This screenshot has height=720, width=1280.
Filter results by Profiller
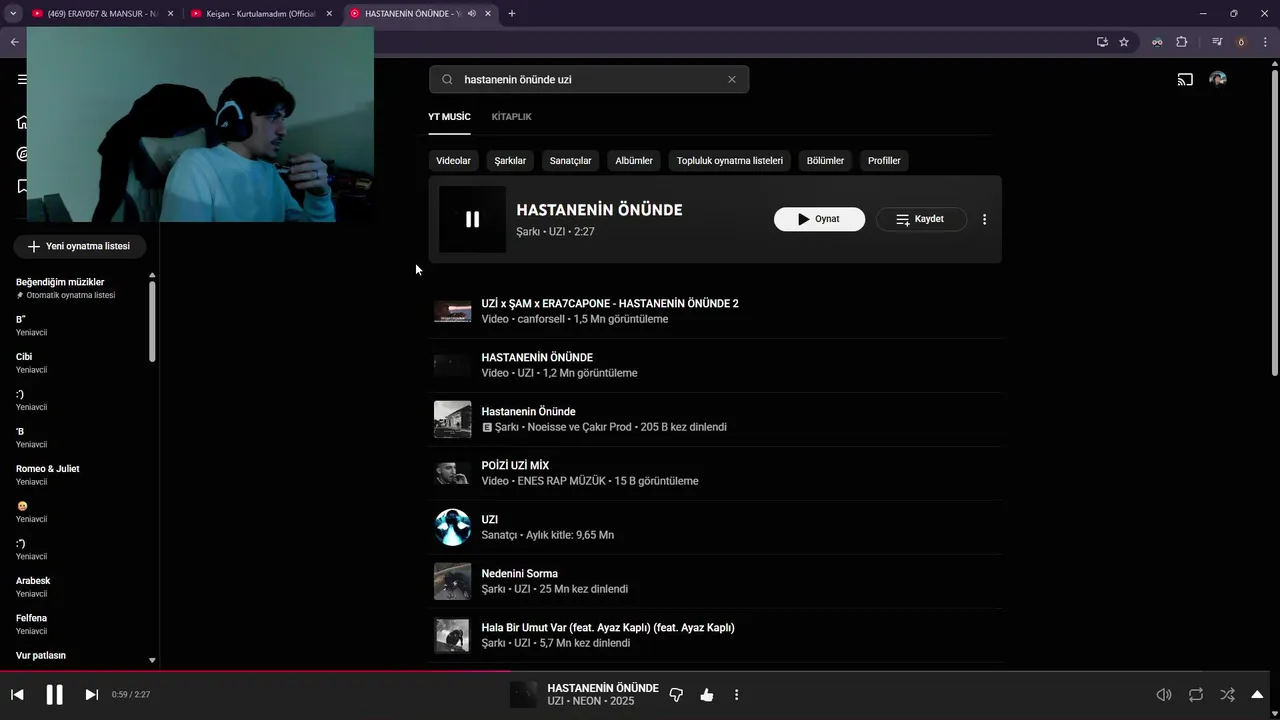(884, 160)
